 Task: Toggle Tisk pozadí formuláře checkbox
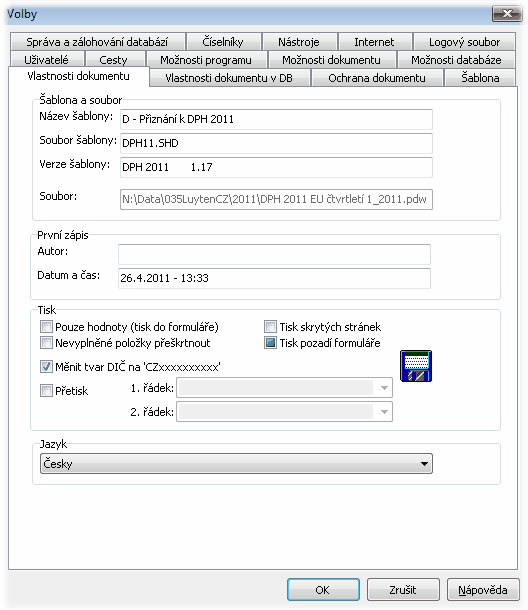coord(270,343)
